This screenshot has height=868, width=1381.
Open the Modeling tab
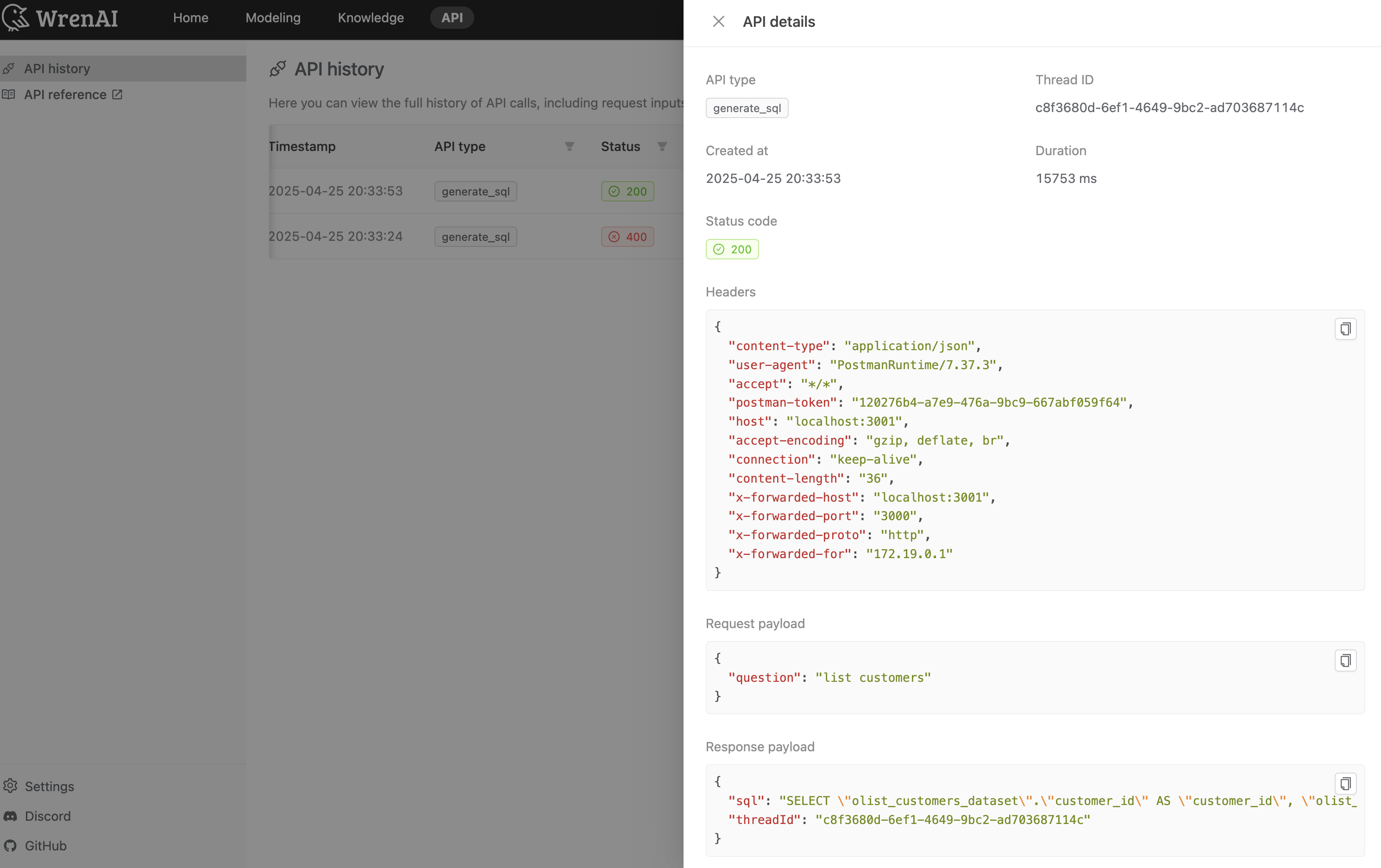point(273,18)
